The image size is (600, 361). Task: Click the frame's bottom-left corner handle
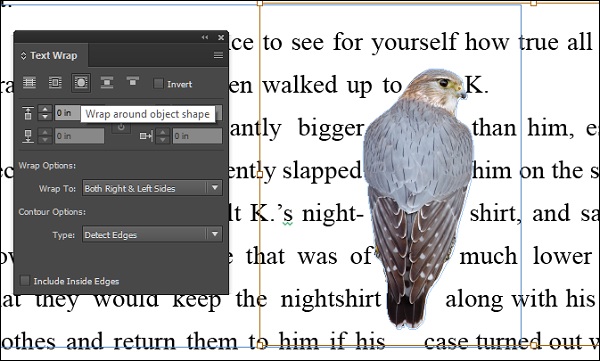pyautogui.click(x=260, y=345)
